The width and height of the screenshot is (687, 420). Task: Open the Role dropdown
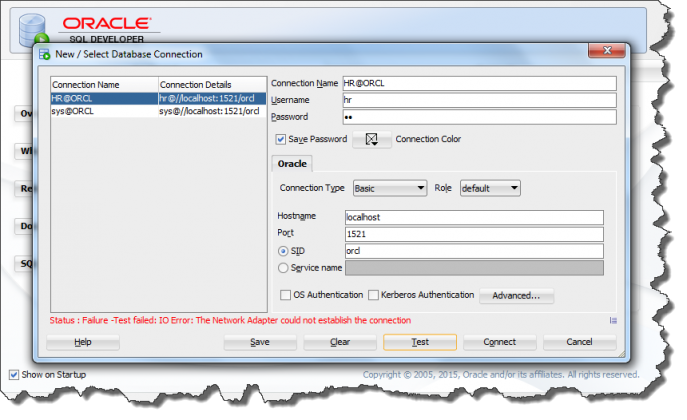point(490,188)
